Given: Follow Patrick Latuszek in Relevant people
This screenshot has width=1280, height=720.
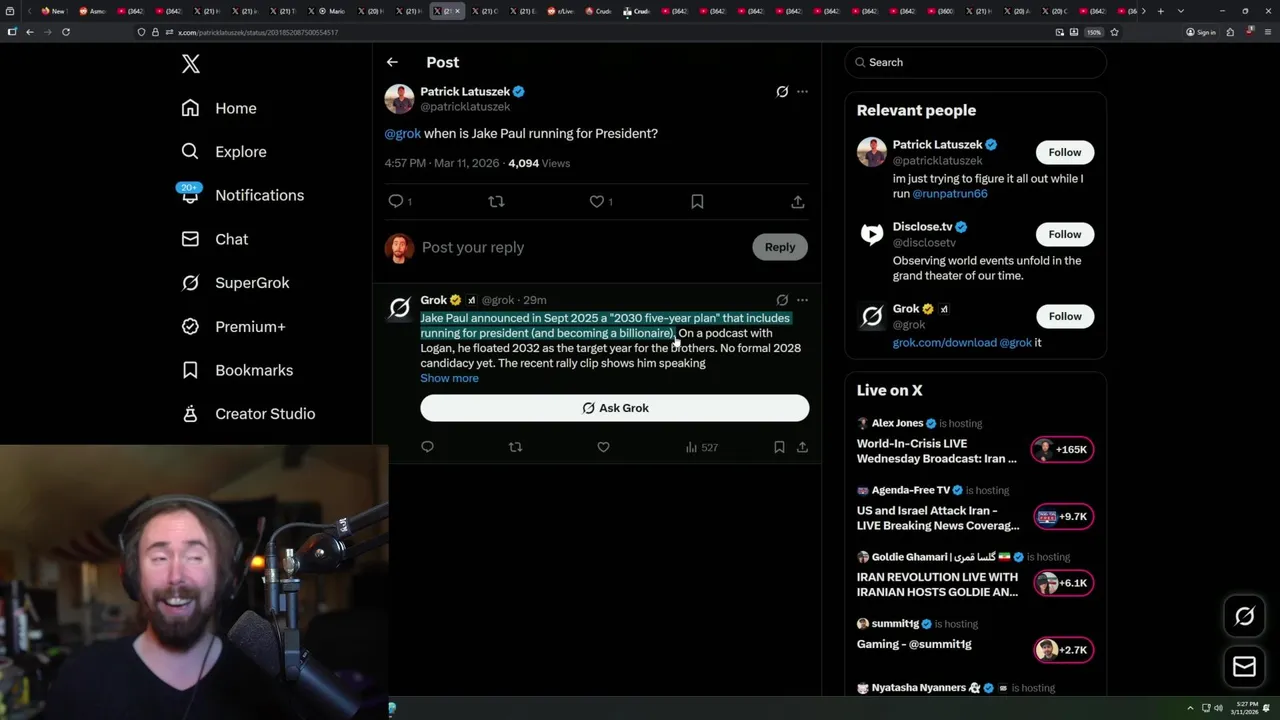Looking at the screenshot, I should 1065,152.
